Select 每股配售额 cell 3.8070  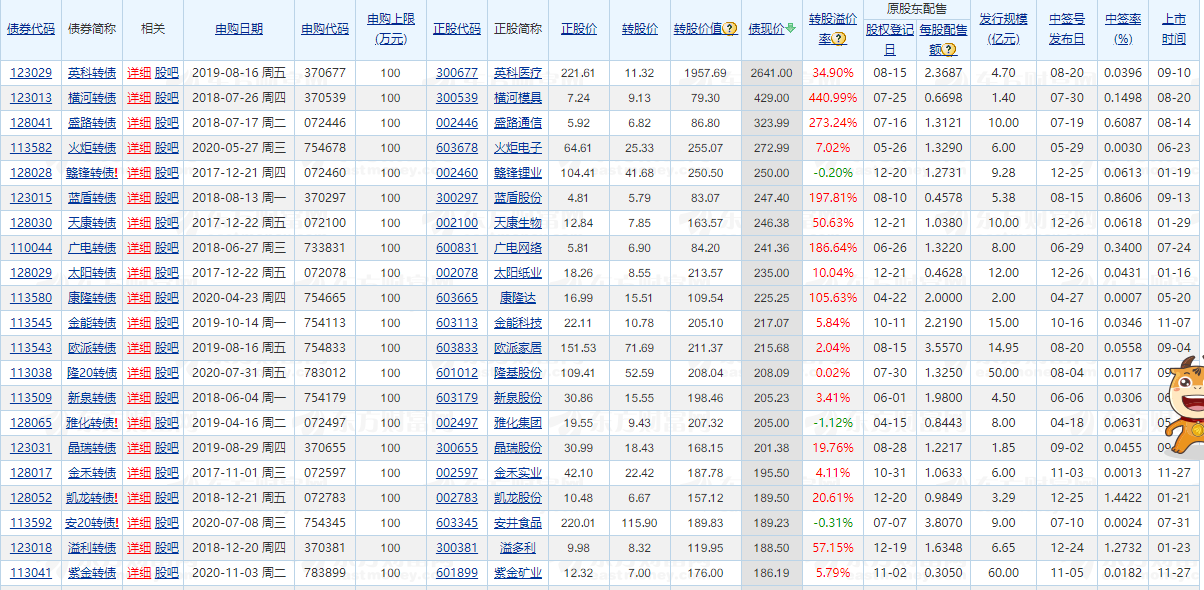click(x=944, y=523)
